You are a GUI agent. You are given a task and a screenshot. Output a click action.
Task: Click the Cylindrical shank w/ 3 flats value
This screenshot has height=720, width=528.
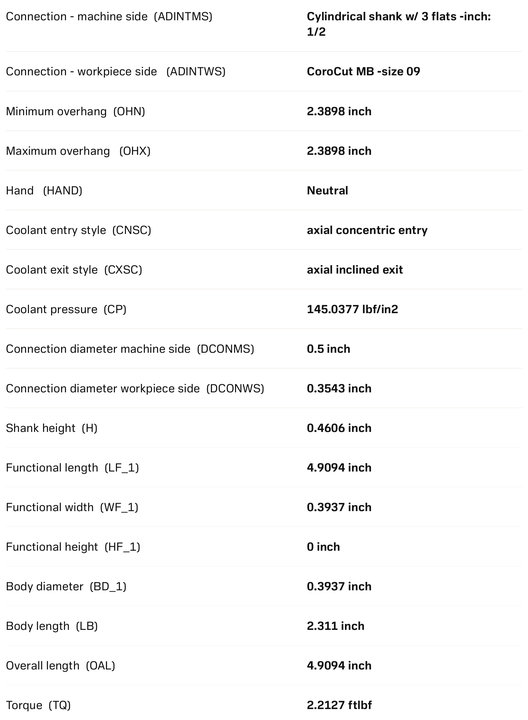399,24
